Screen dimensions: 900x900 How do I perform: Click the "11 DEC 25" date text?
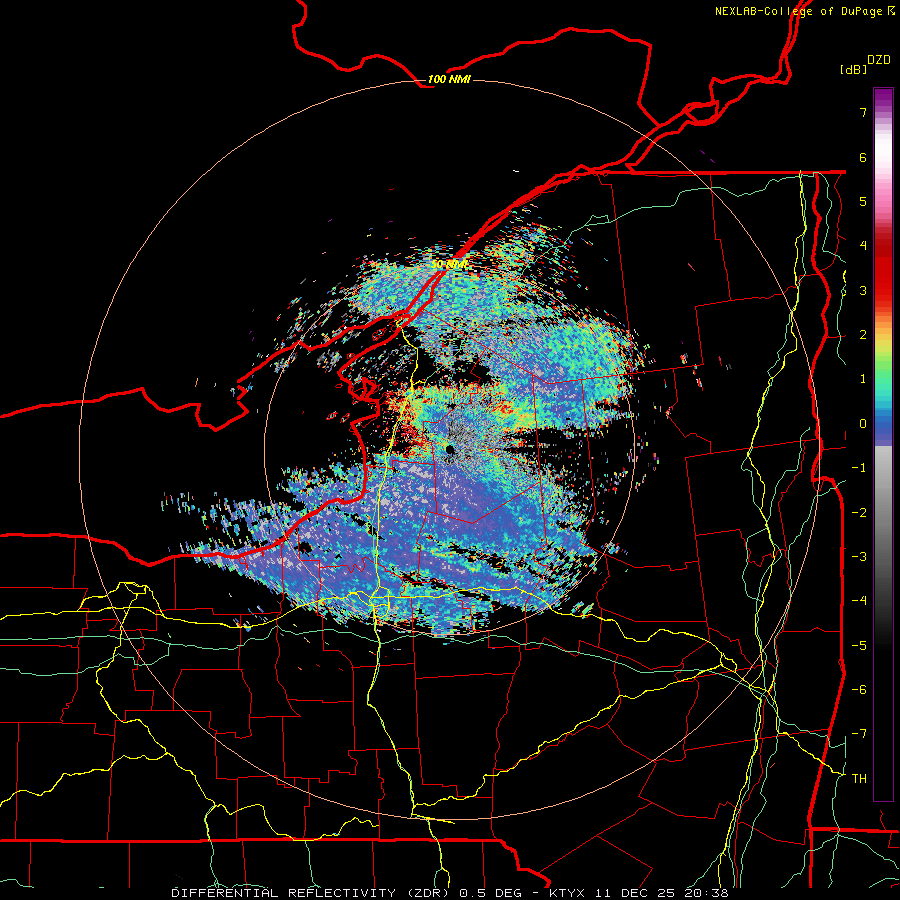pyautogui.click(x=635, y=893)
